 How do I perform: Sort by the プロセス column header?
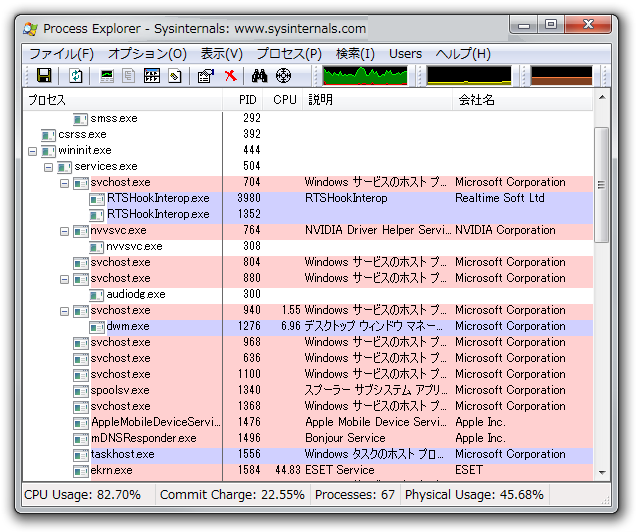click(123, 99)
